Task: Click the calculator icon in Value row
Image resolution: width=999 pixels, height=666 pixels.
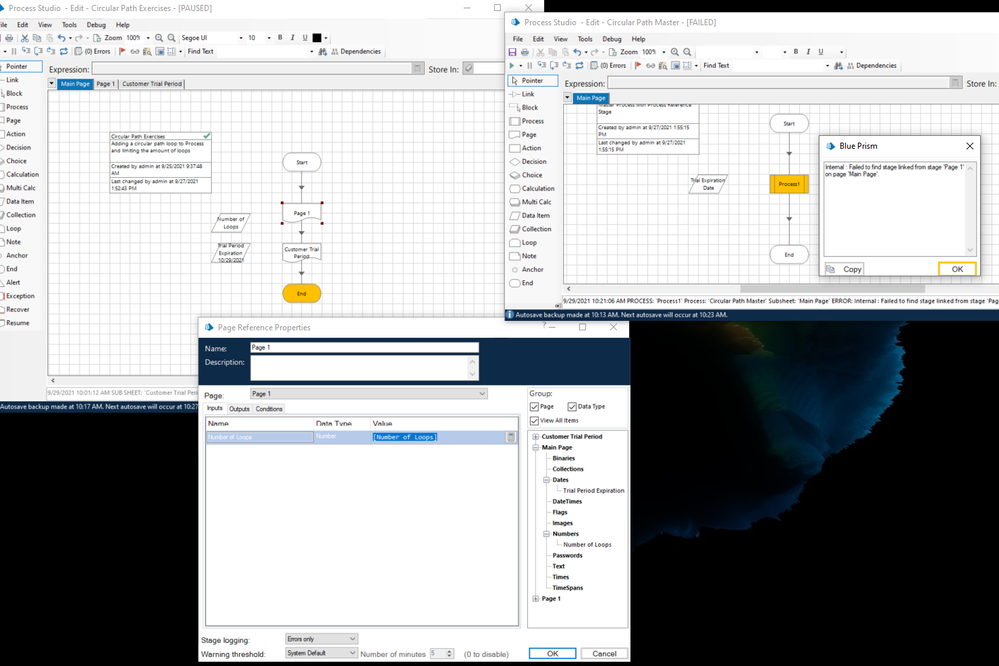Action: pyautogui.click(x=511, y=437)
